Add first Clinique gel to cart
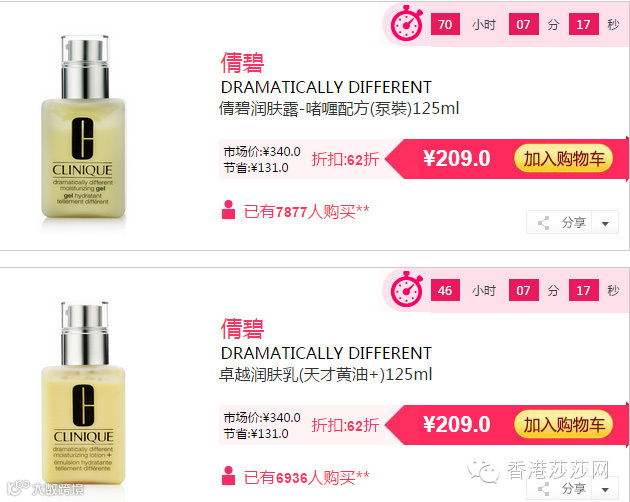The height and width of the screenshot is (502, 630). 563,159
